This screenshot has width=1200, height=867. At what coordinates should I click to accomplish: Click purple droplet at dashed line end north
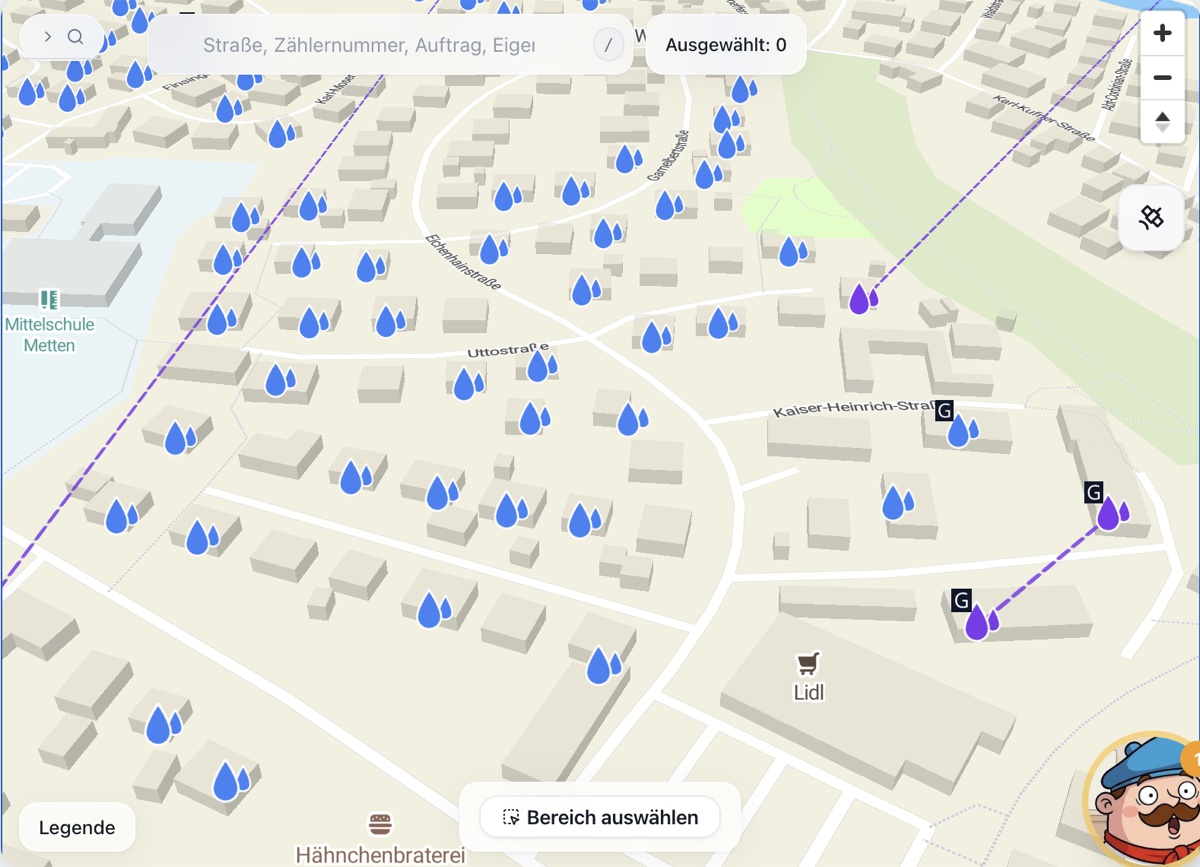point(861,298)
